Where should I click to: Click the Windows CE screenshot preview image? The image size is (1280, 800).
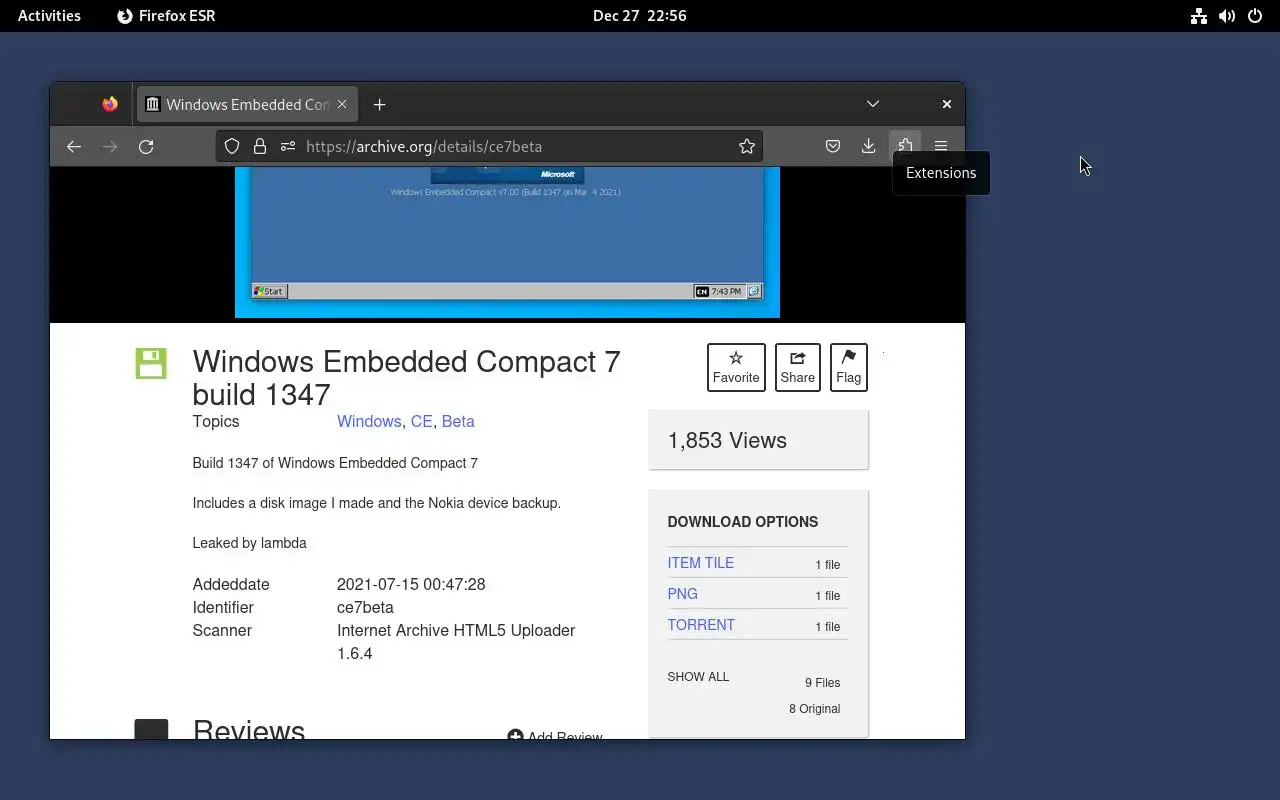(507, 242)
